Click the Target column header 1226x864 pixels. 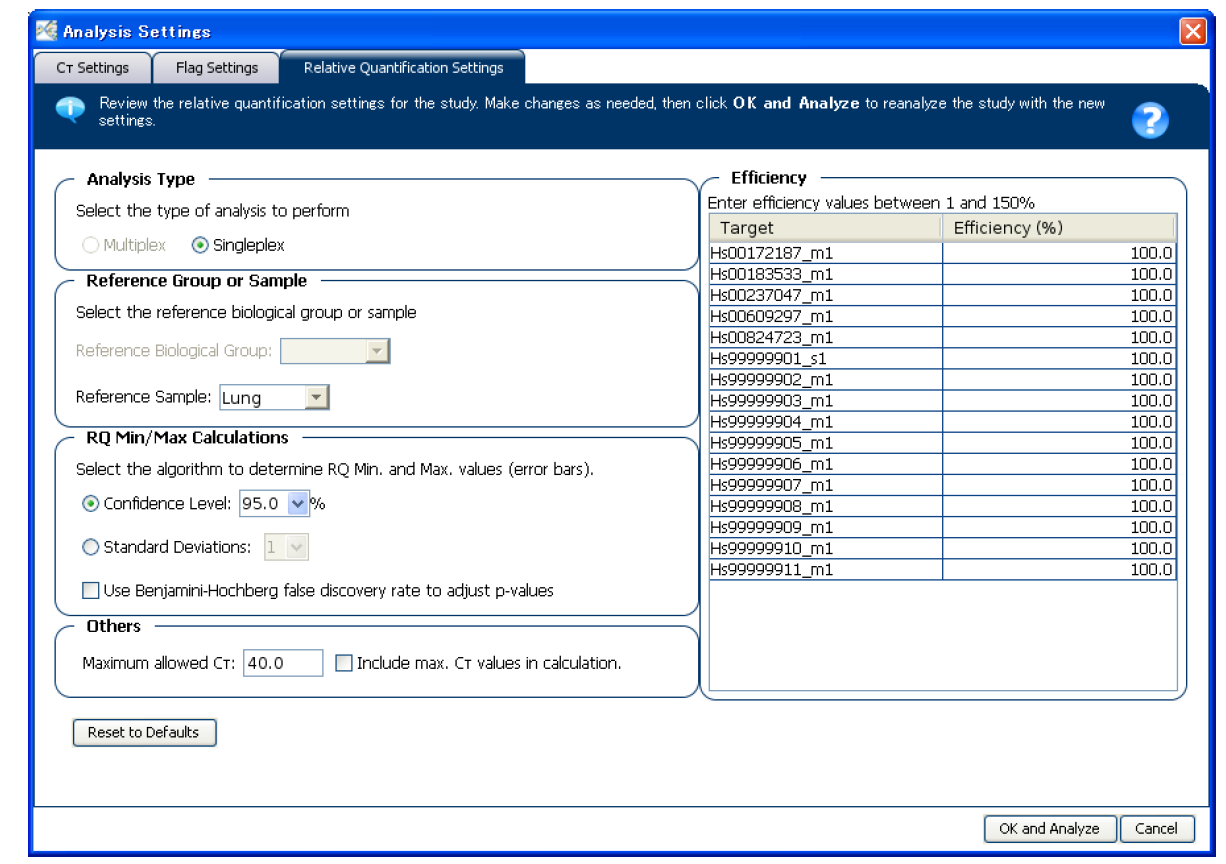pos(825,228)
